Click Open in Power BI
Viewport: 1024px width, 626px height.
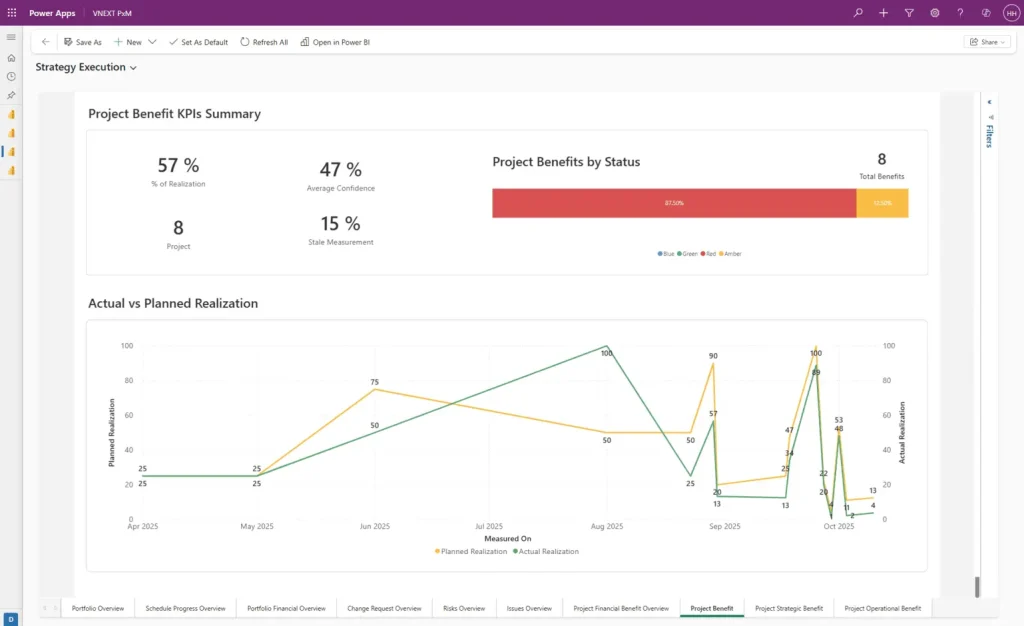coord(335,42)
